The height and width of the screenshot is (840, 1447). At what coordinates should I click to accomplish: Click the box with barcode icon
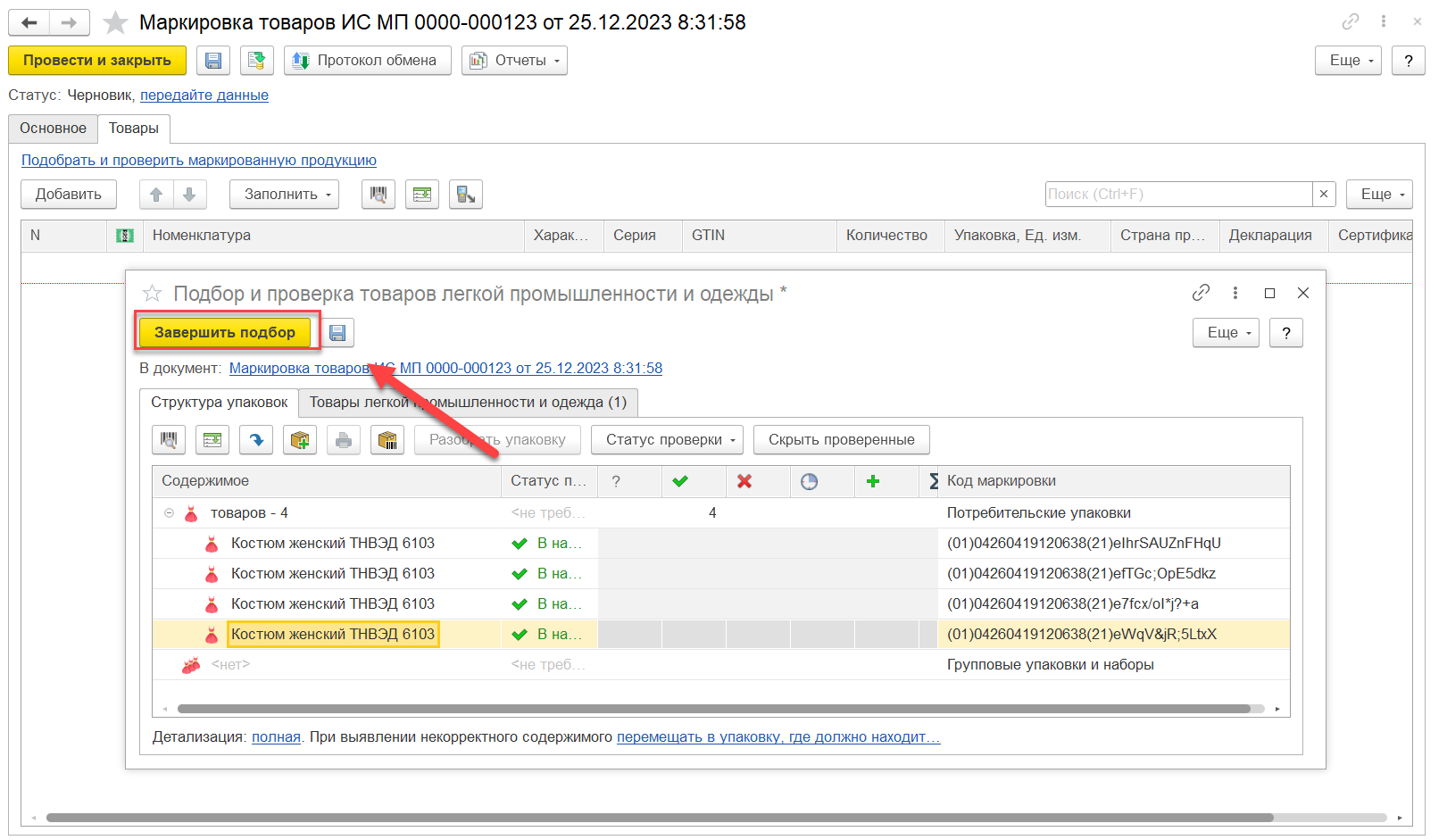point(387,440)
